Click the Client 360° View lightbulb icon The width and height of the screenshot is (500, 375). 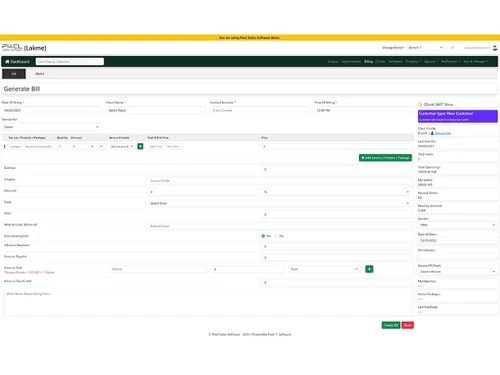tap(420, 104)
